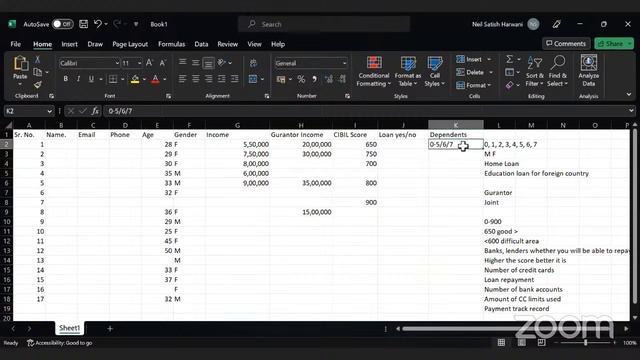Click Merge & Center icon
Screen dimensions: 640x360
253,79
